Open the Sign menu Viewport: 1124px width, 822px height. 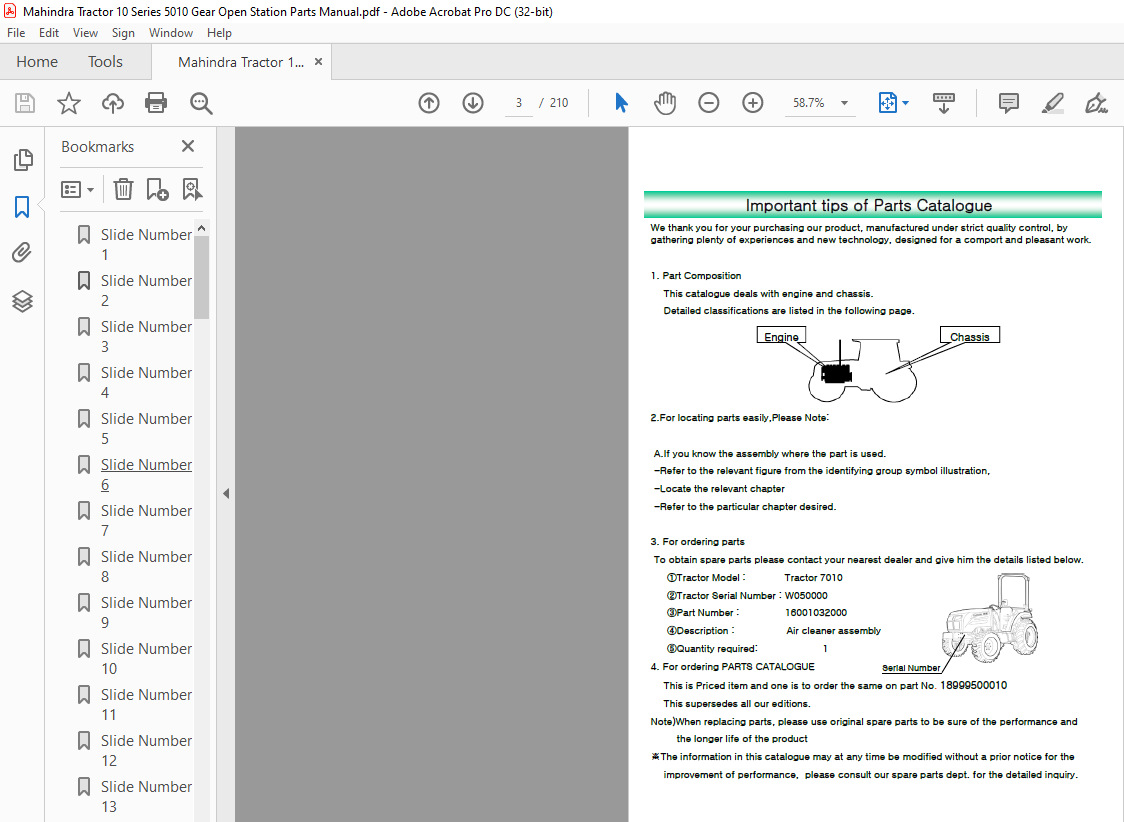click(x=123, y=33)
